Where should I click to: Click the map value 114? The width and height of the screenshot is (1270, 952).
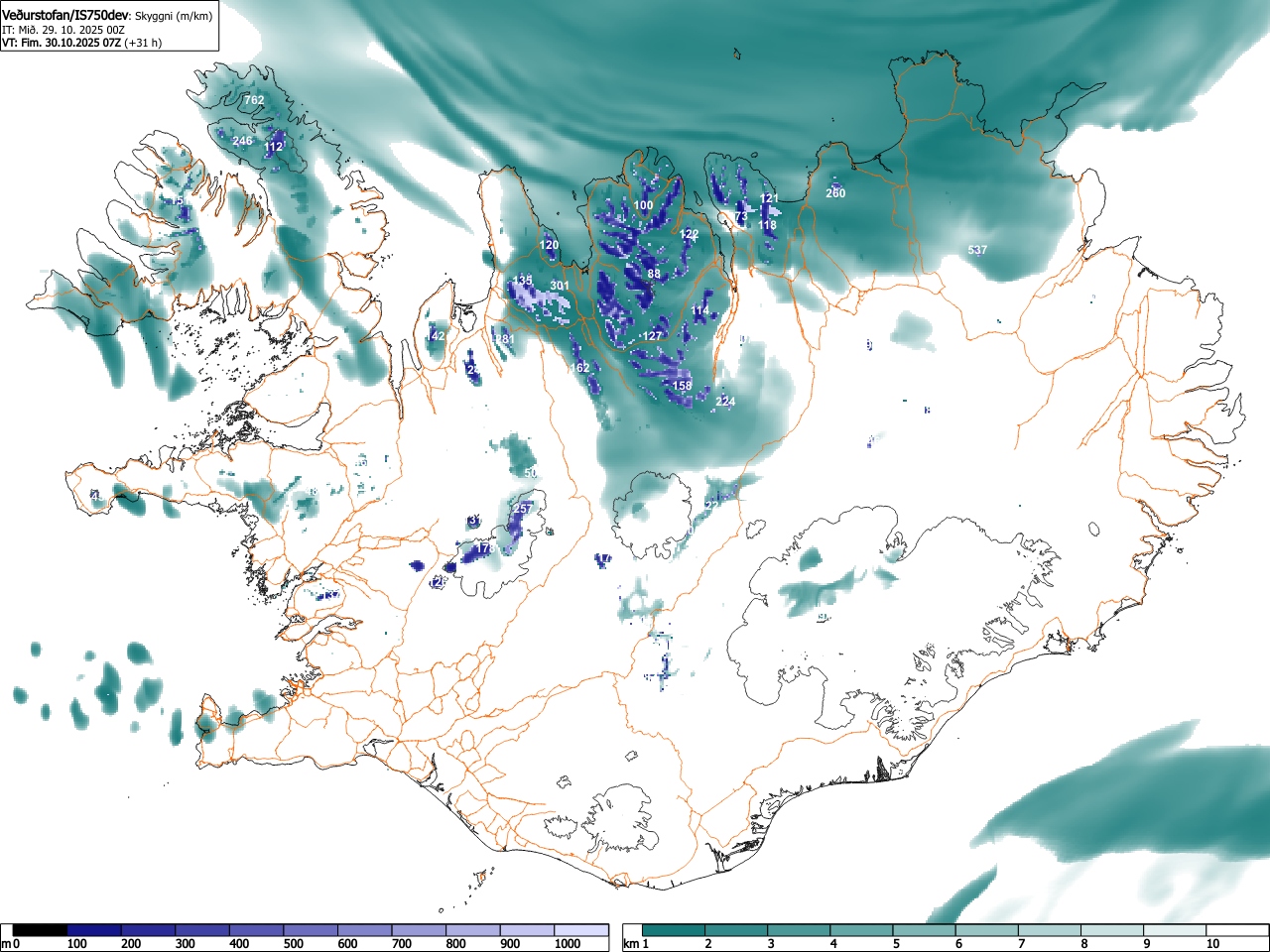coord(700,310)
